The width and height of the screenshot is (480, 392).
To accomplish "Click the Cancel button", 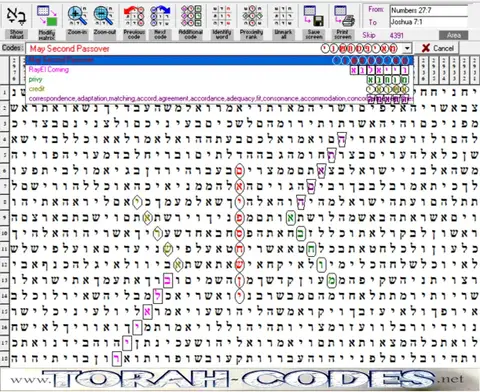I will [438, 48].
